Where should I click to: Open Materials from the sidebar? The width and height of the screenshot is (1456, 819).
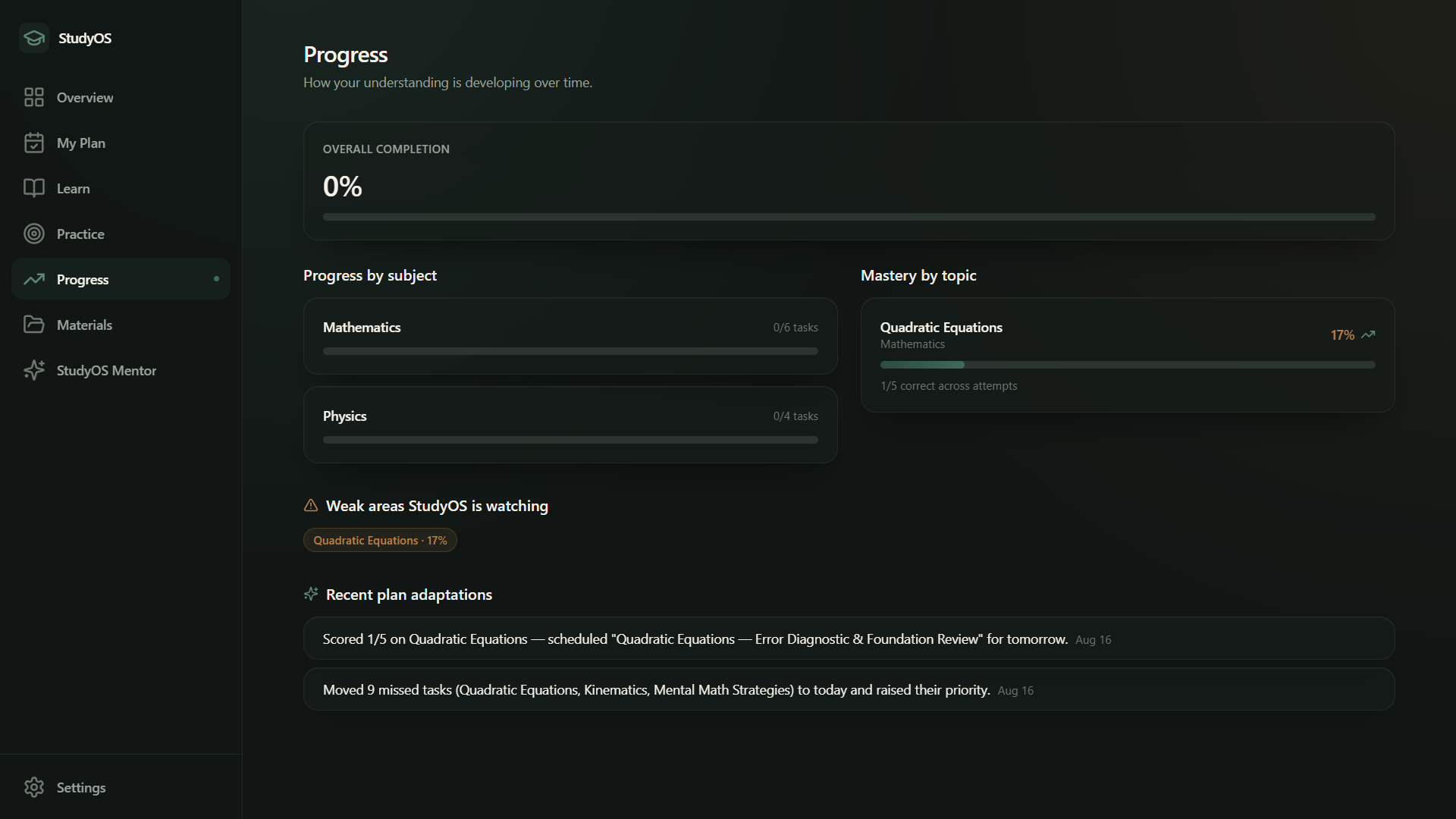click(x=121, y=325)
